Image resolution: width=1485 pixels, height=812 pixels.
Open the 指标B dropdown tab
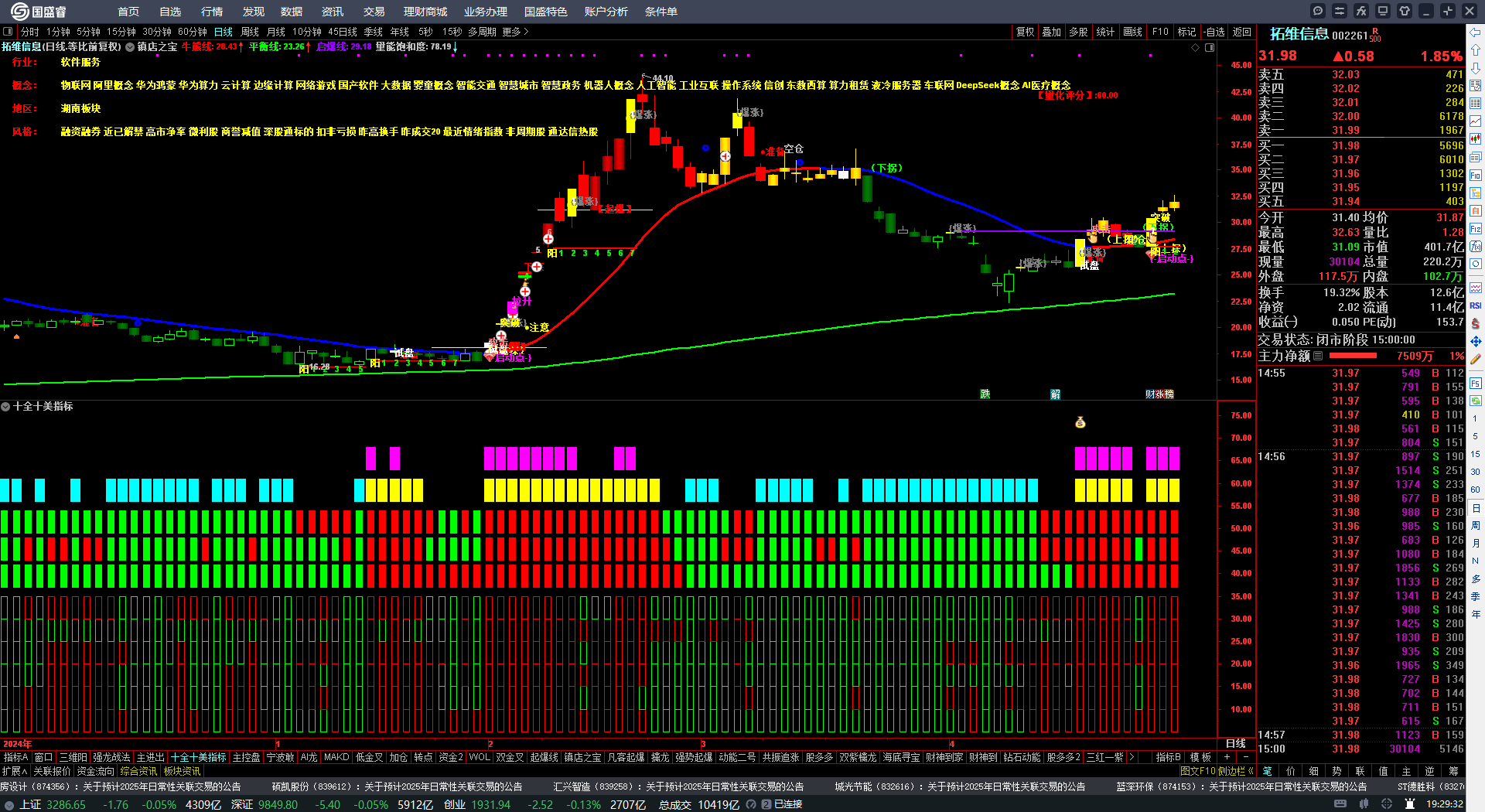tap(1168, 757)
